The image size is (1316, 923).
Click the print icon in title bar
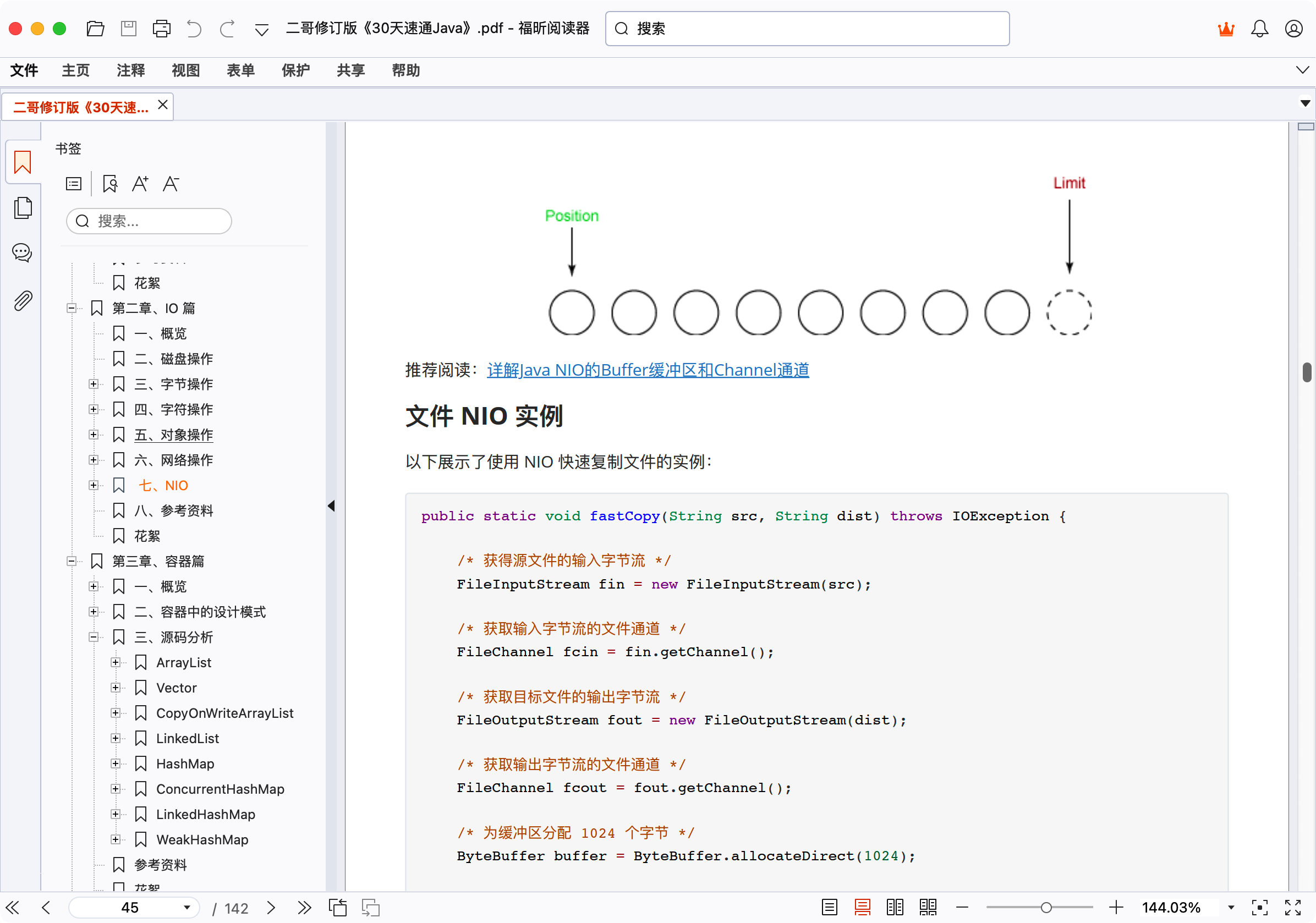[162, 29]
